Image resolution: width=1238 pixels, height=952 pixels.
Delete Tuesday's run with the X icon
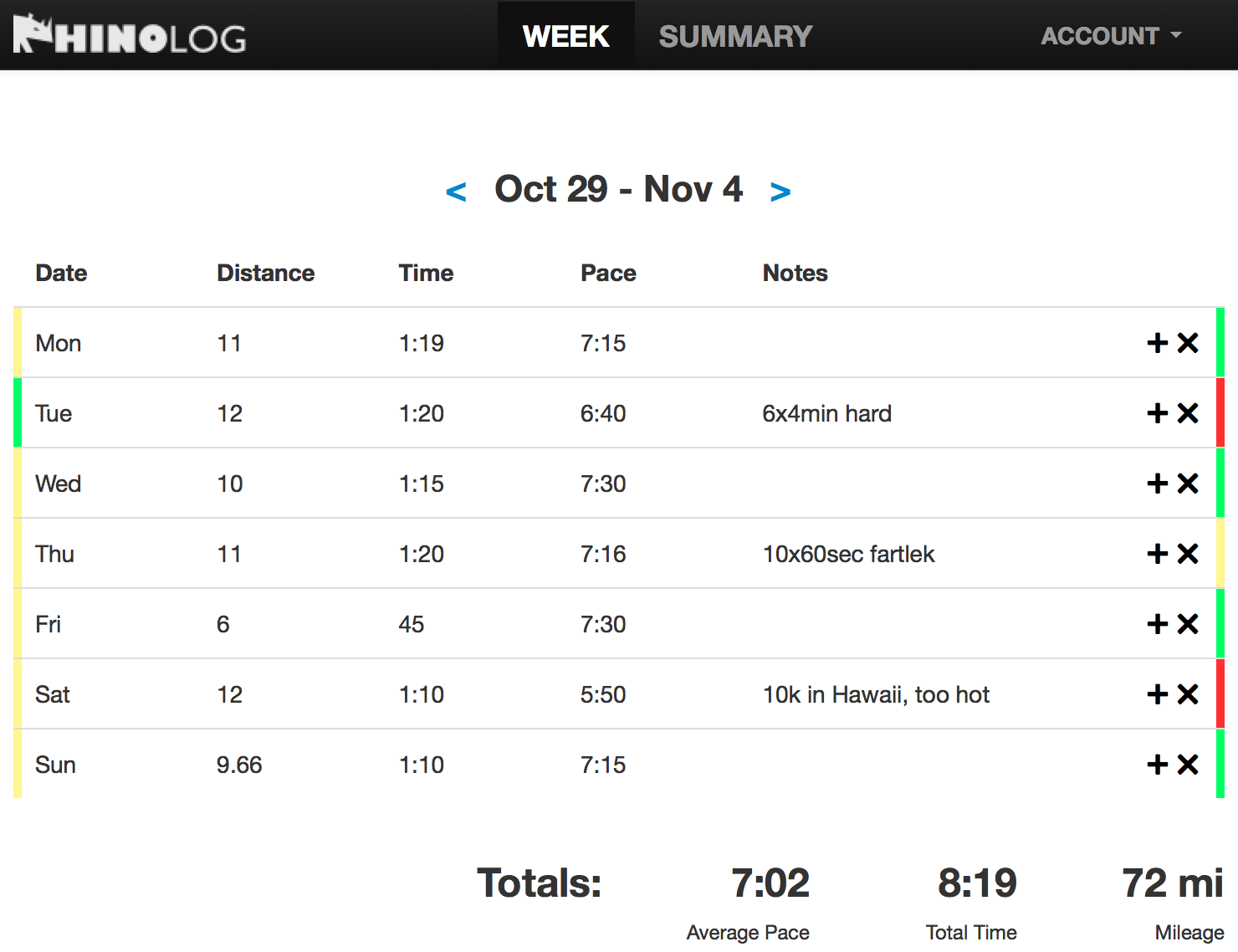(x=1188, y=413)
